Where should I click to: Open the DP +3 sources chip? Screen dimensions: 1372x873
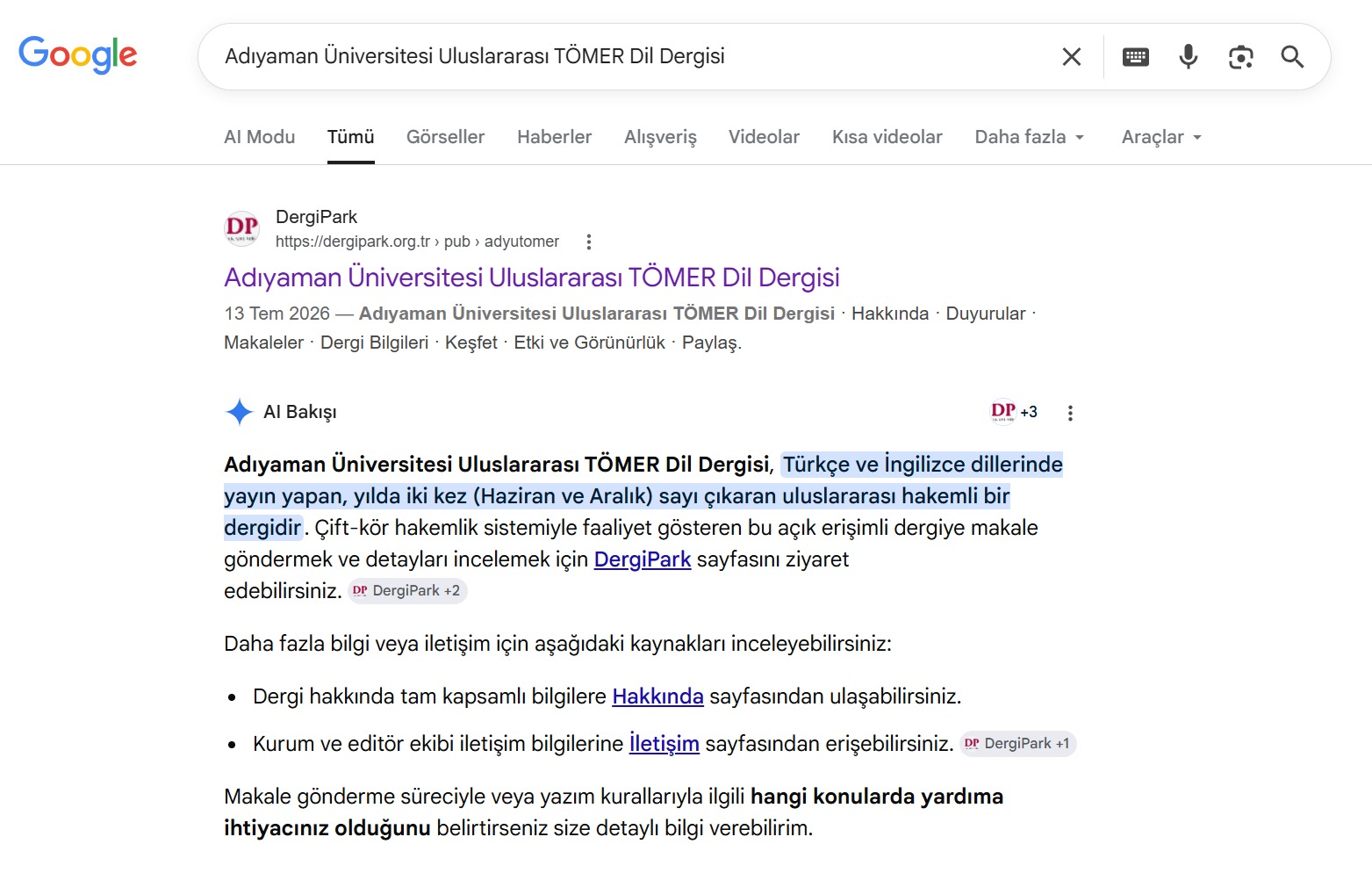pyautogui.click(x=1014, y=412)
